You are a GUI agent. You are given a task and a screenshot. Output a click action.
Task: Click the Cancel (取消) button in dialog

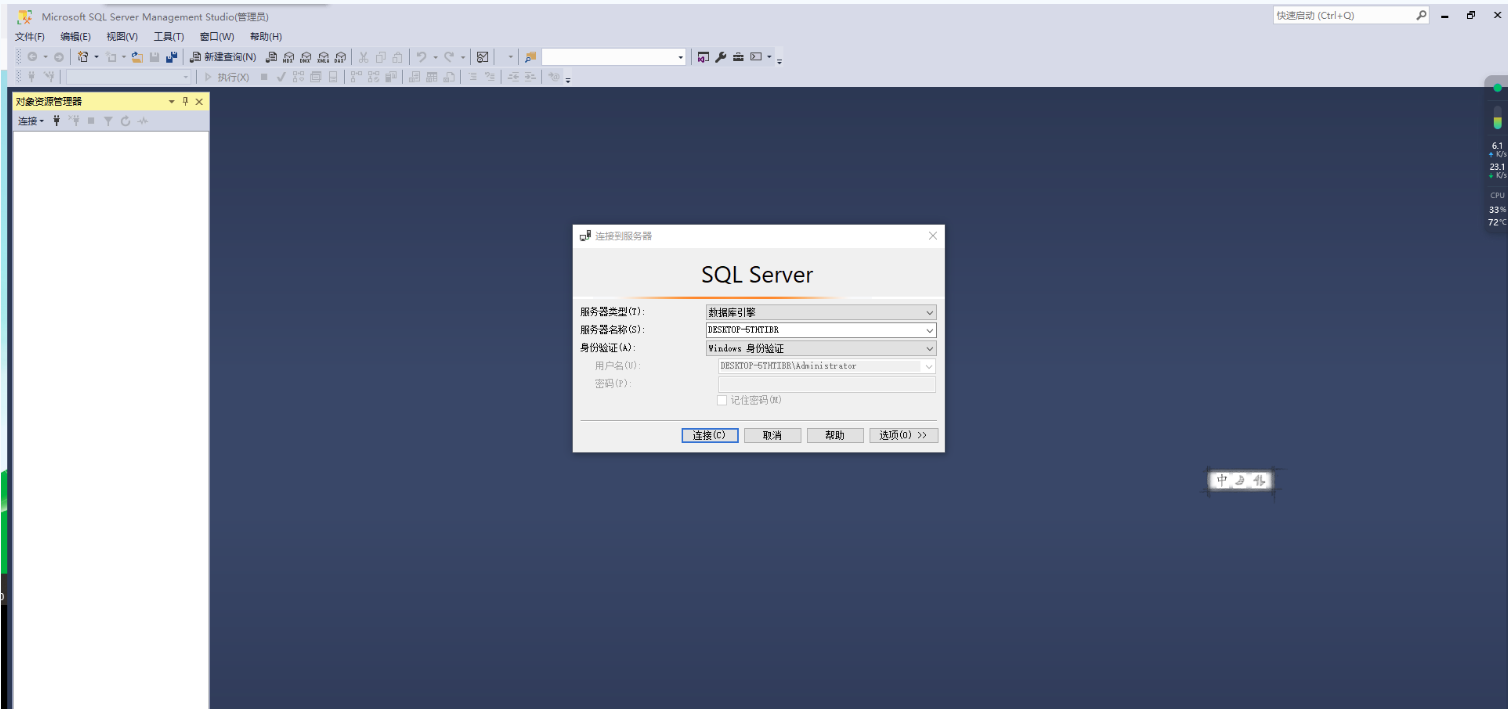click(772, 435)
